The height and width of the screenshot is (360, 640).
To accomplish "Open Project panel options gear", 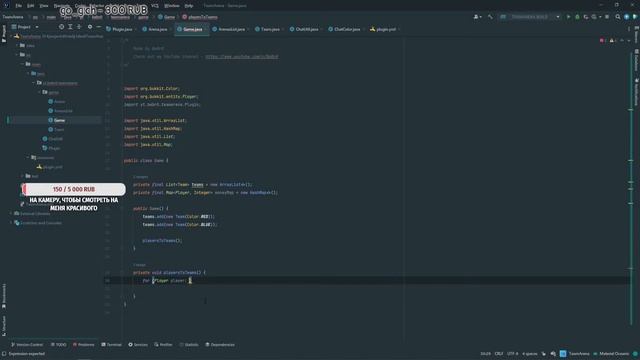I will coord(90,27).
